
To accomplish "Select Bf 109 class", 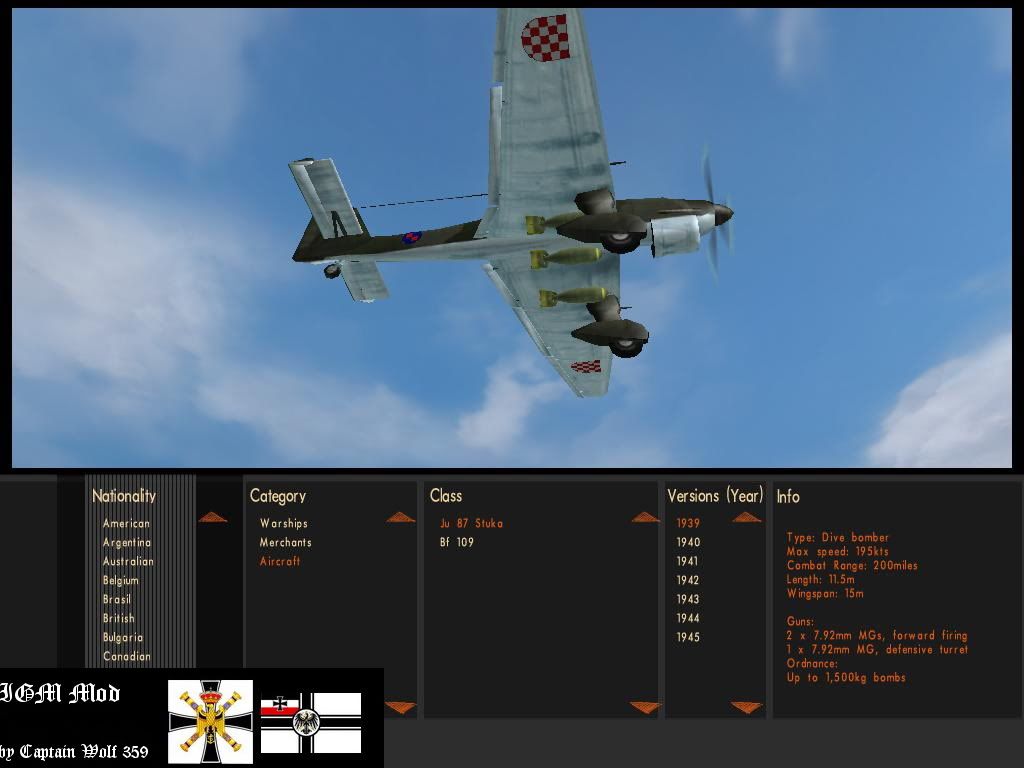I will (x=456, y=542).
